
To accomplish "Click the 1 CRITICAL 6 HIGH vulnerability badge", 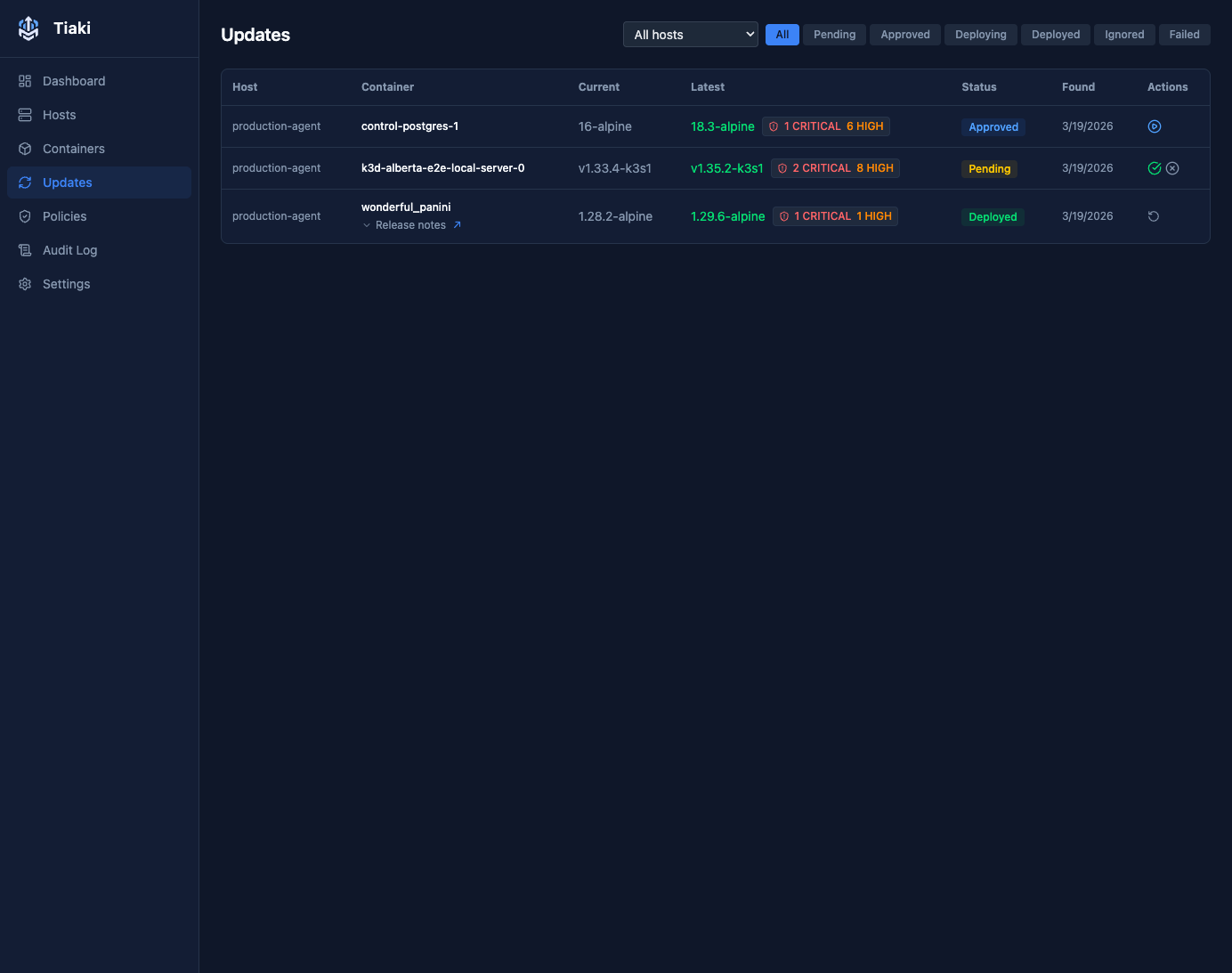I will (x=826, y=126).
